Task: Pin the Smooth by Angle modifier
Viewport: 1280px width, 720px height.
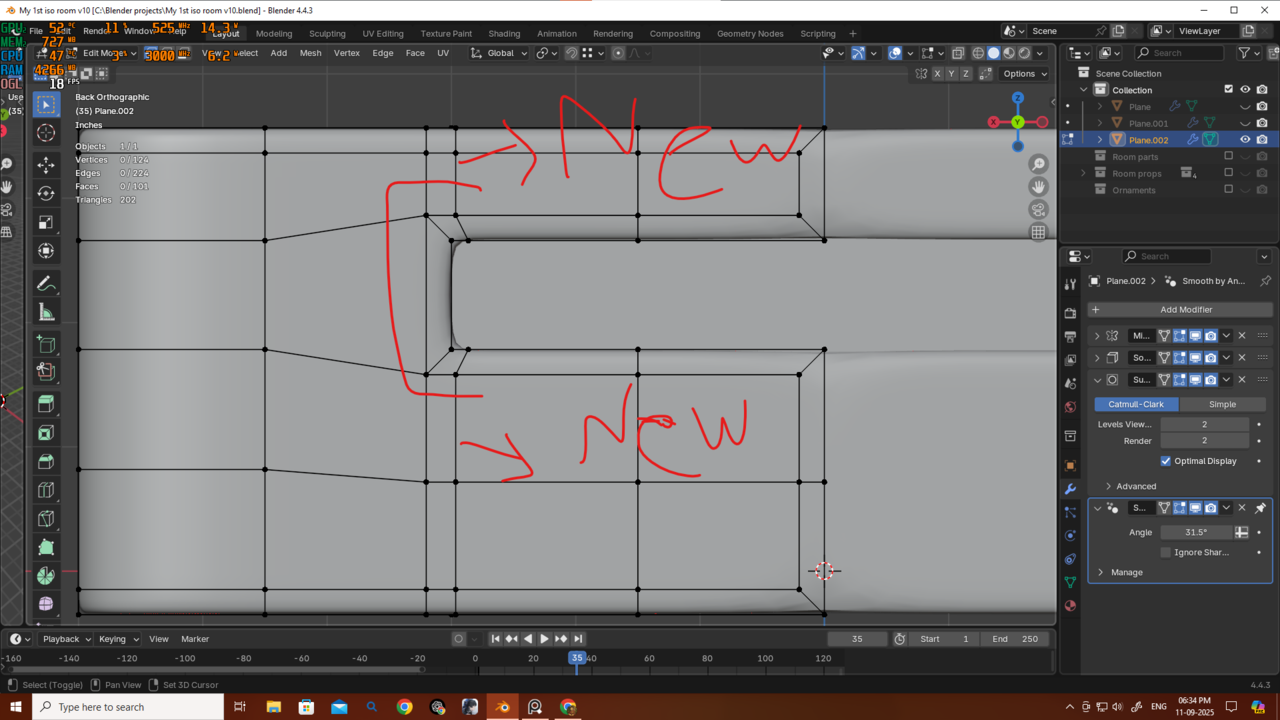Action: tap(1260, 508)
